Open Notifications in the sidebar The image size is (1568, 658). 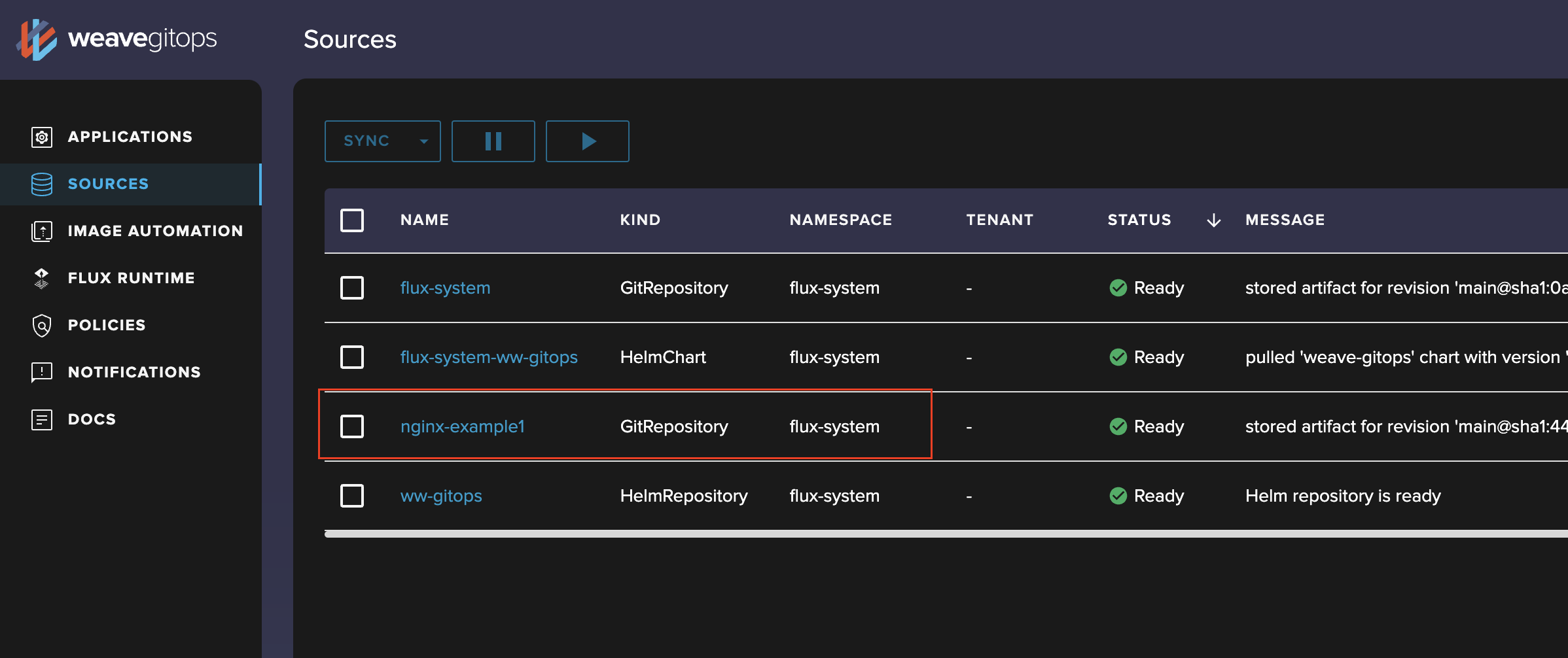point(131,372)
